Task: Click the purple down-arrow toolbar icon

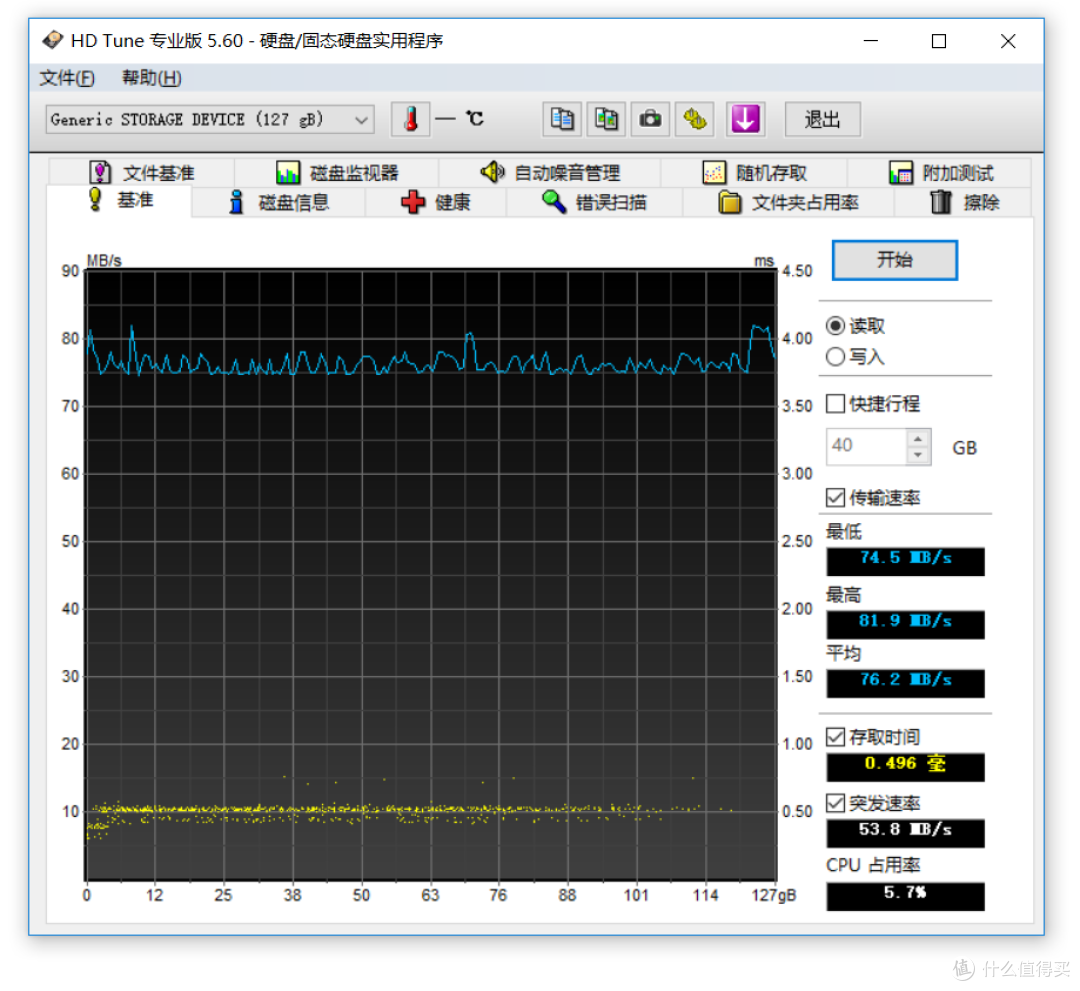Action: click(x=745, y=119)
